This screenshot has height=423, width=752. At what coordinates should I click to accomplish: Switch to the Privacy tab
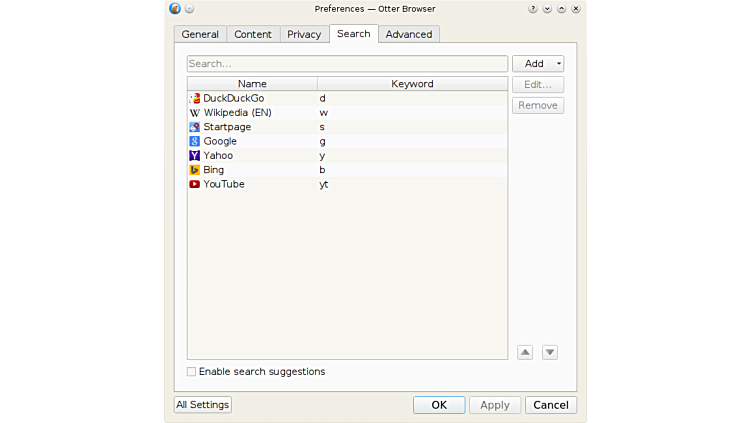[x=304, y=34]
